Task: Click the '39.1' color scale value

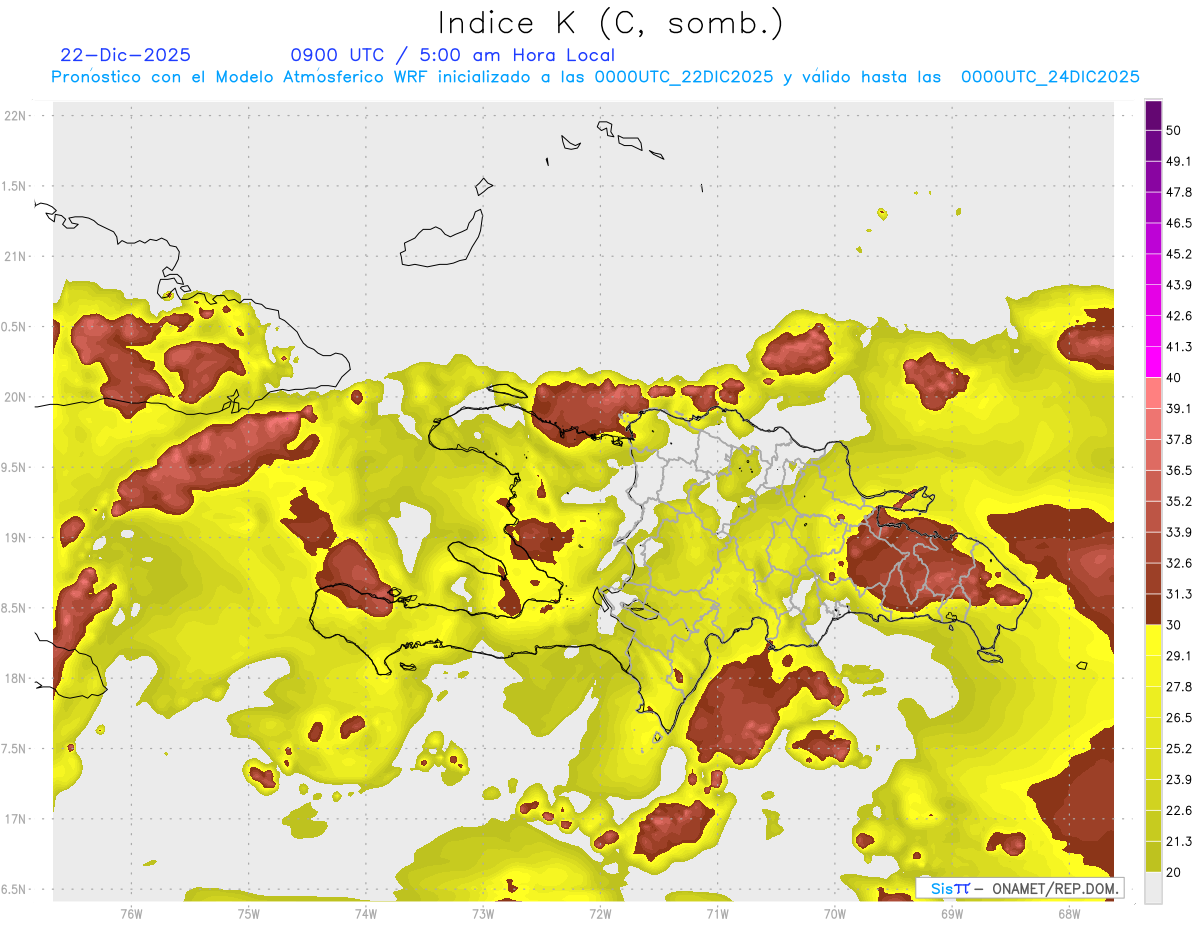Action: pyautogui.click(x=1179, y=409)
